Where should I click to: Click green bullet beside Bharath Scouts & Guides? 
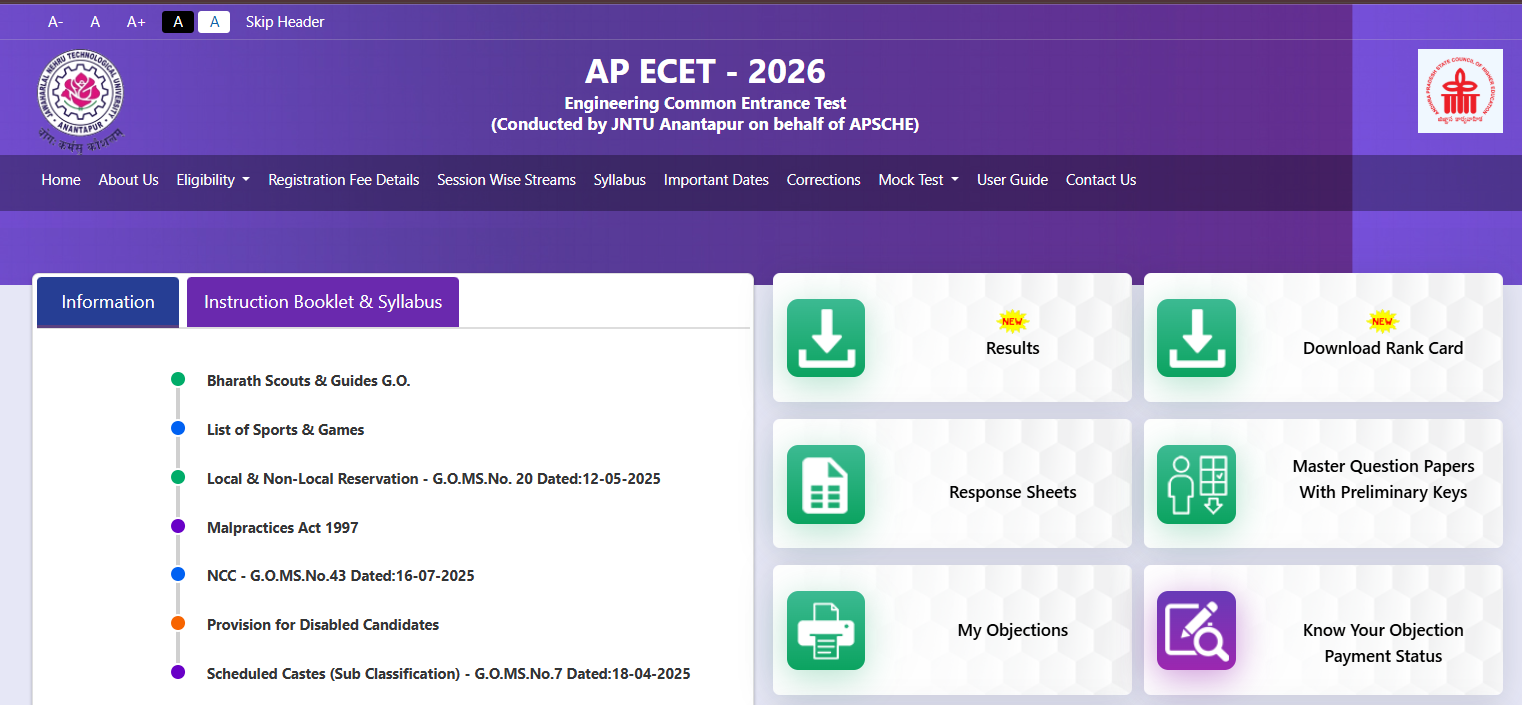(178, 379)
